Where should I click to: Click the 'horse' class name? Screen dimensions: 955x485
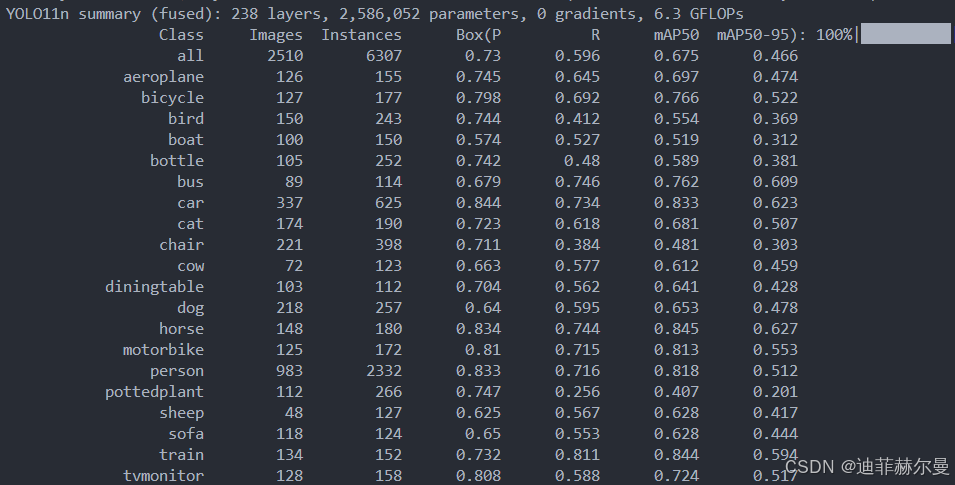point(181,328)
